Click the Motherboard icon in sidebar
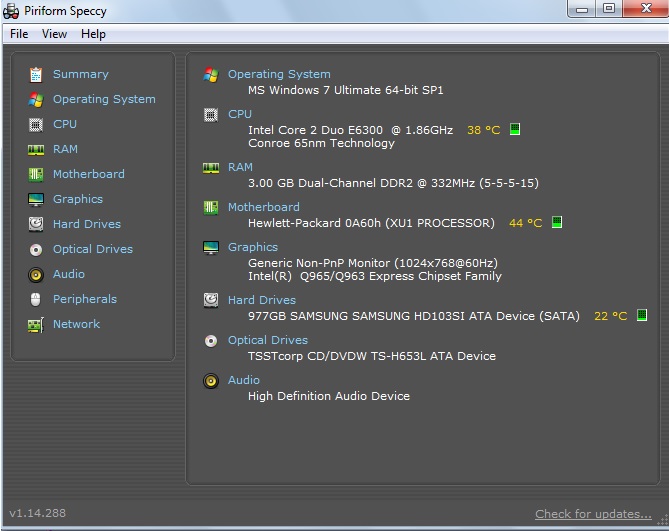 pos(36,174)
